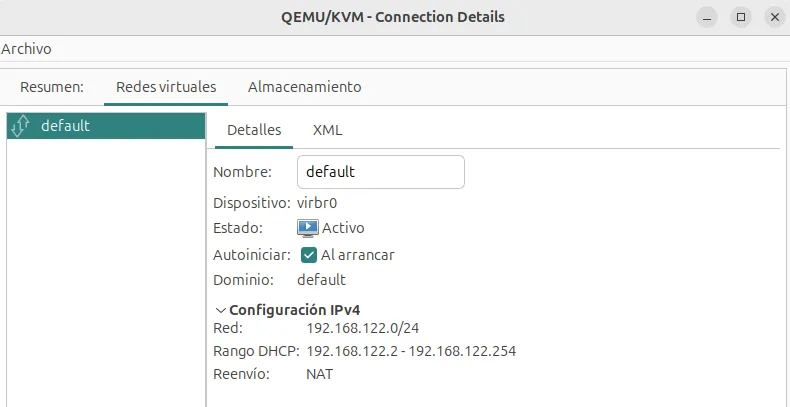Viewport: 790px width, 407px height.
Task: Click the Activo status monitor icon
Action: 308,228
